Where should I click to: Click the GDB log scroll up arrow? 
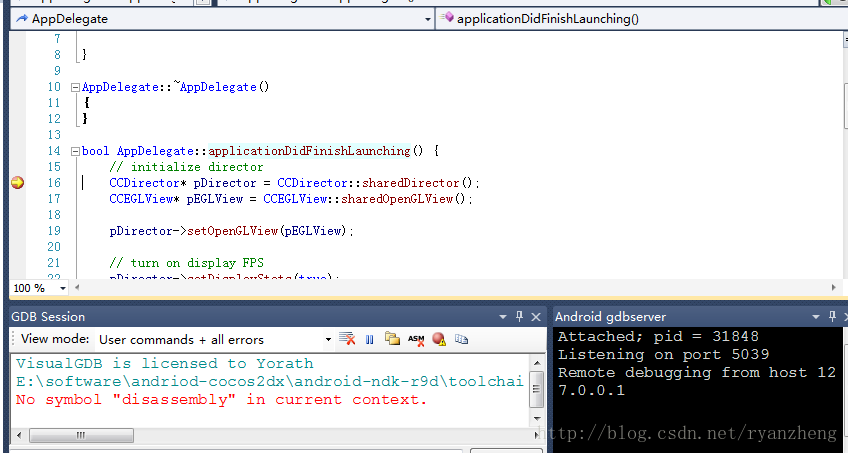(536, 362)
